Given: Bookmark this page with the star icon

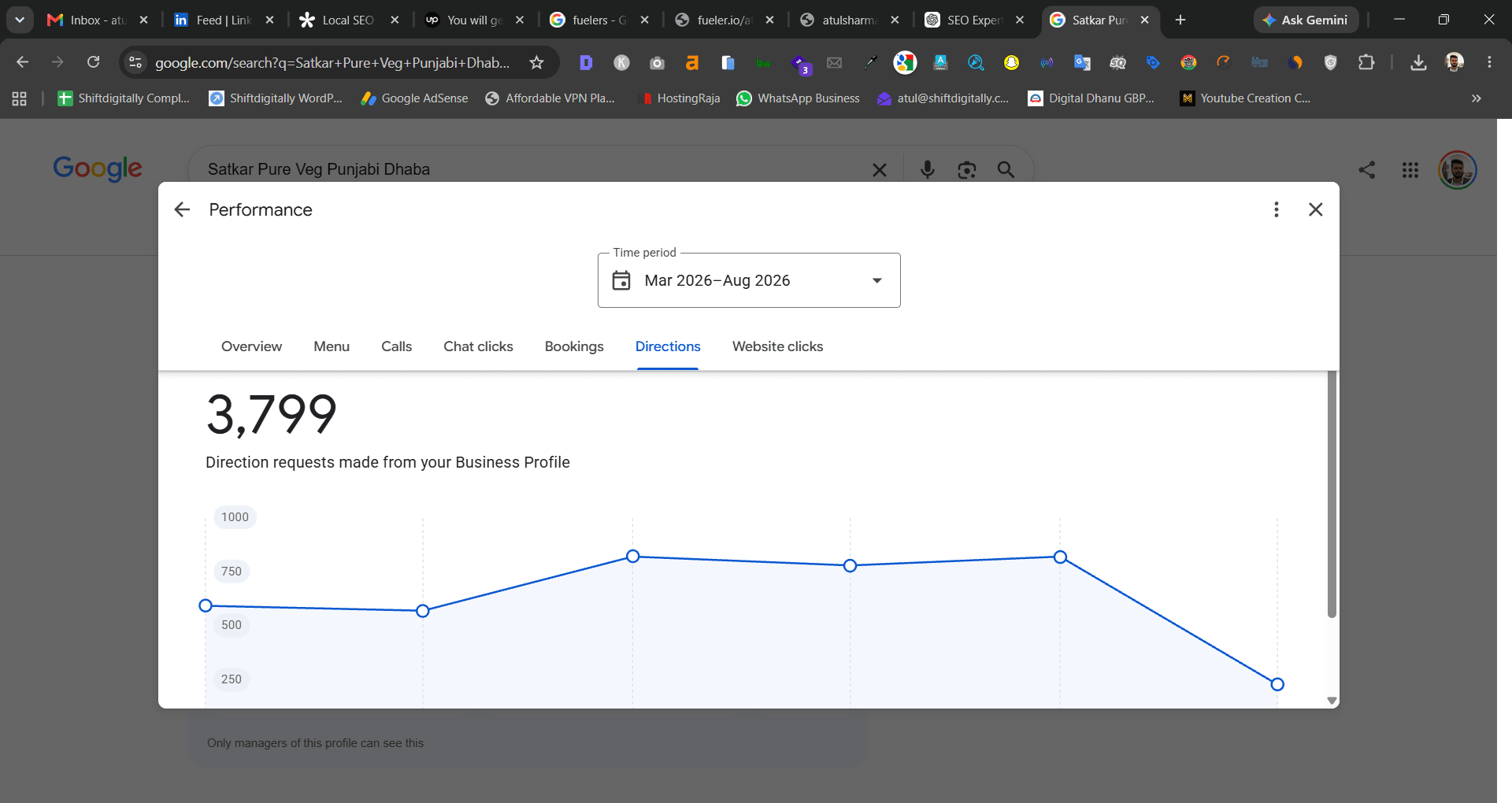Looking at the screenshot, I should point(537,62).
